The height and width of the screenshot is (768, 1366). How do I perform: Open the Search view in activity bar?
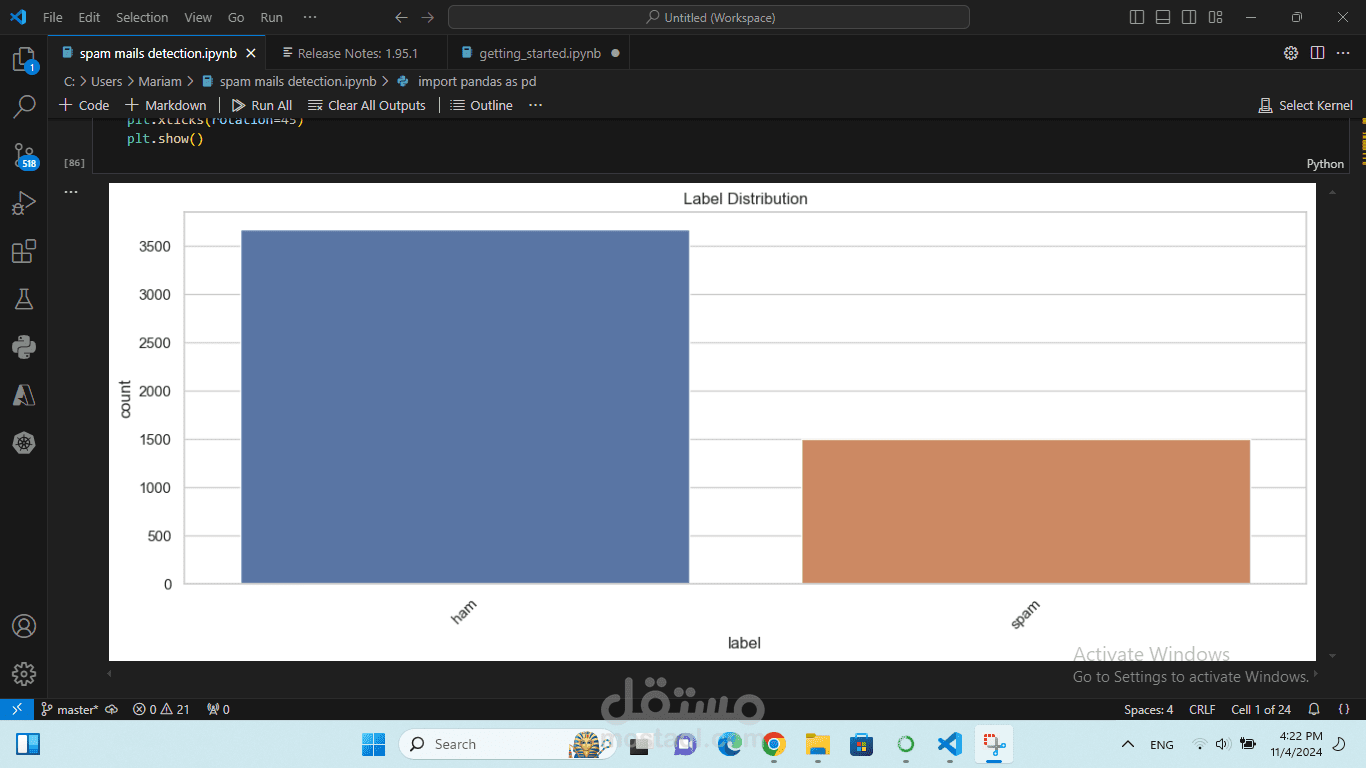[24, 106]
